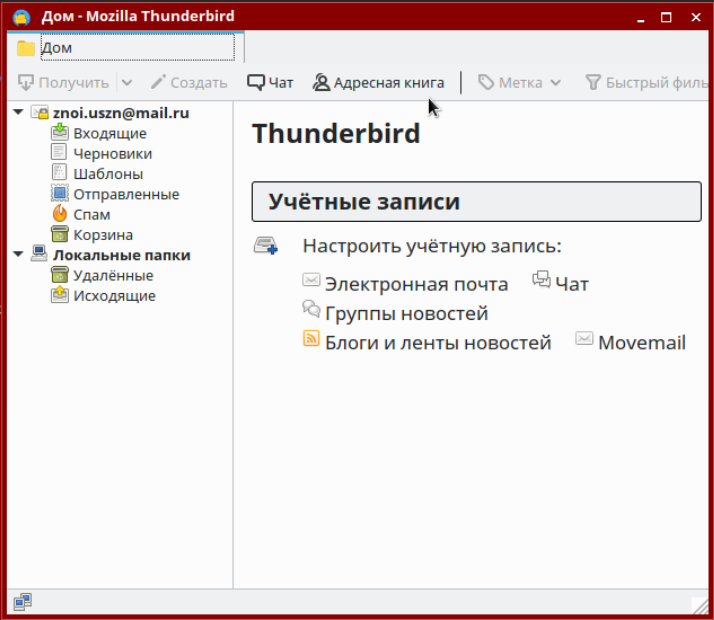Click the Группы новостей icon

(311, 309)
